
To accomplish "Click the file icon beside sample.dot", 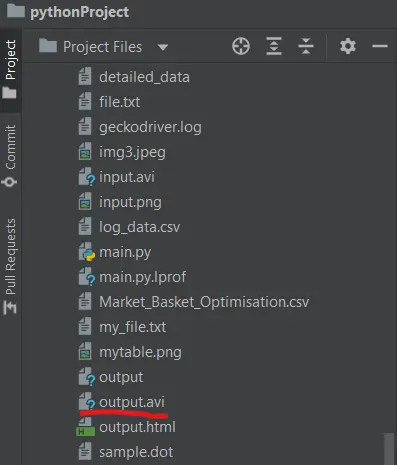I will [85, 451].
